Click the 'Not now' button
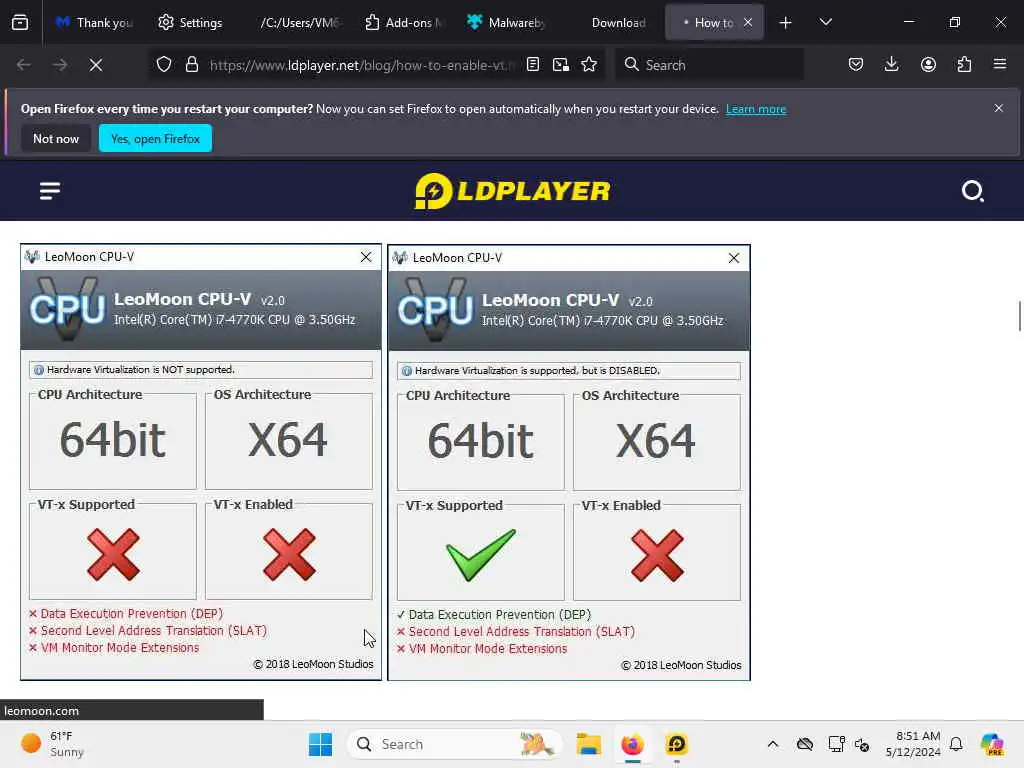The height and width of the screenshot is (768, 1024). click(x=56, y=138)
